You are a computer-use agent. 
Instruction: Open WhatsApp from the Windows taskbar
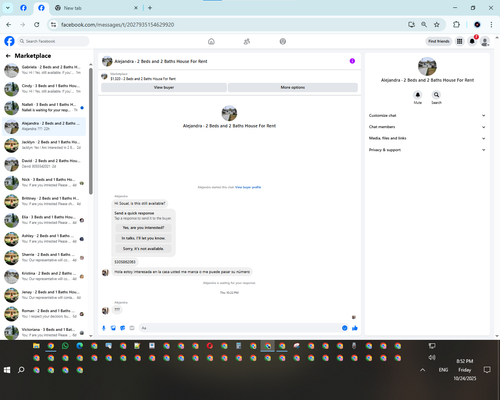[x=65, y=346]
